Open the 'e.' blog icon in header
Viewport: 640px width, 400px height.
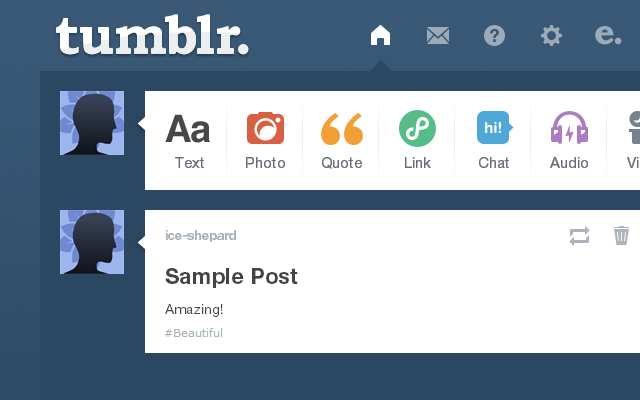coord(608,35)
